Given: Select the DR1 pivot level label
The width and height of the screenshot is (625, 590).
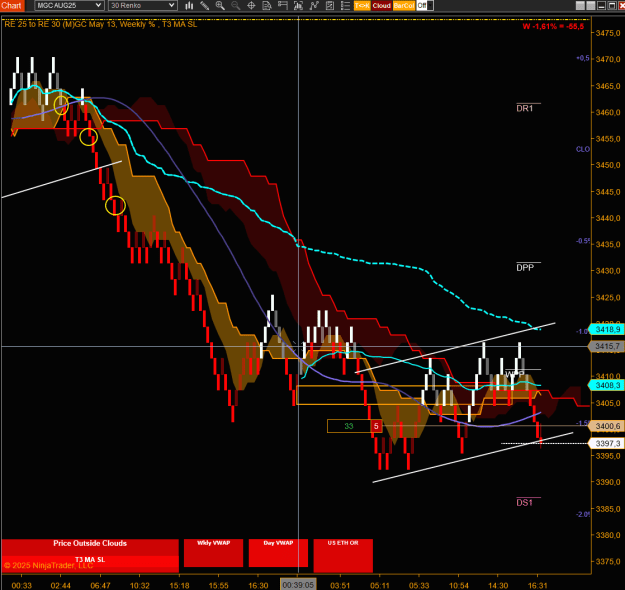Looking at the screenshot, I should click(525, 108).
